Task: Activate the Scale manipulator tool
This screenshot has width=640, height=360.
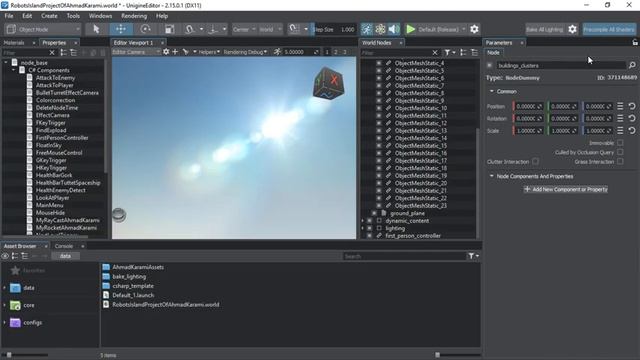Action: 169,29
